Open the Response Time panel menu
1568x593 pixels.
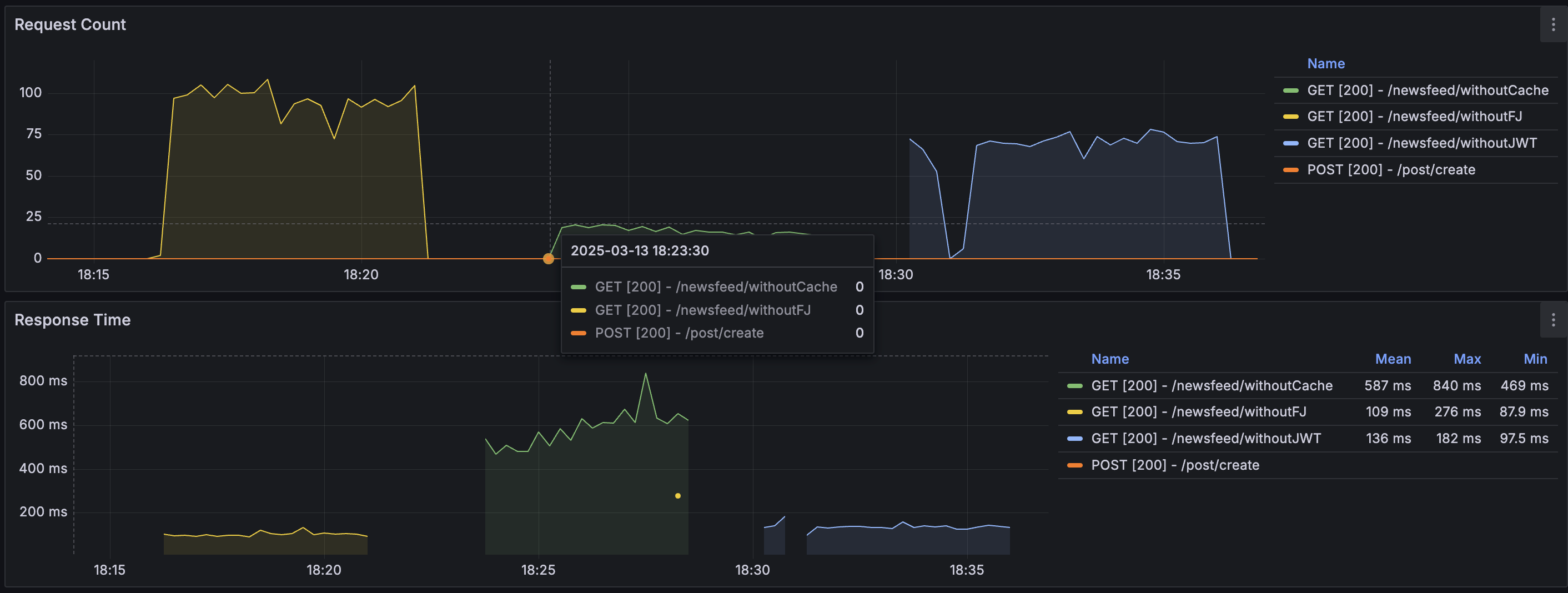1553,320
